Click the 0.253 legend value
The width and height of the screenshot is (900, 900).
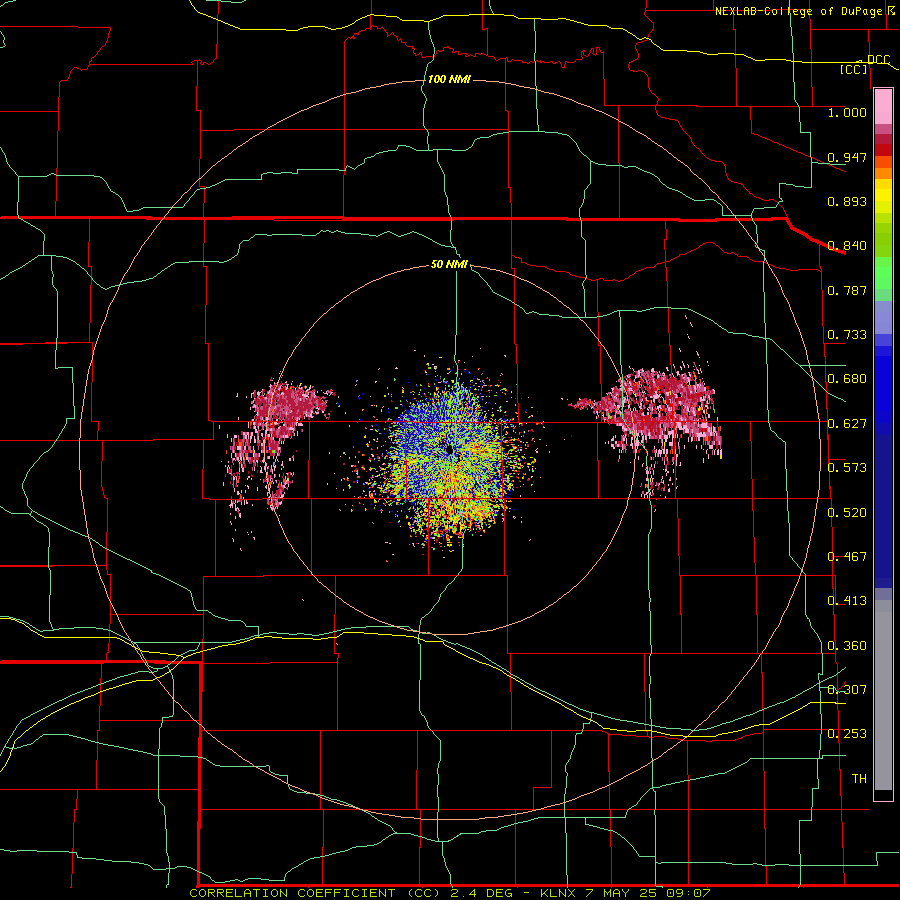(x=847, y=734)
